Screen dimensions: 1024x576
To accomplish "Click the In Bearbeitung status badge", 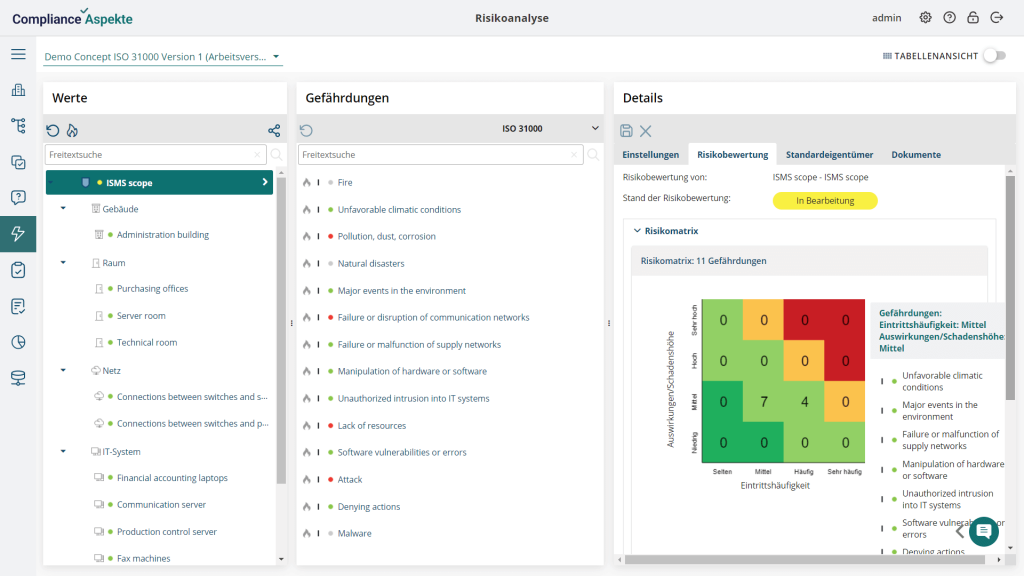I will [825, 200].
